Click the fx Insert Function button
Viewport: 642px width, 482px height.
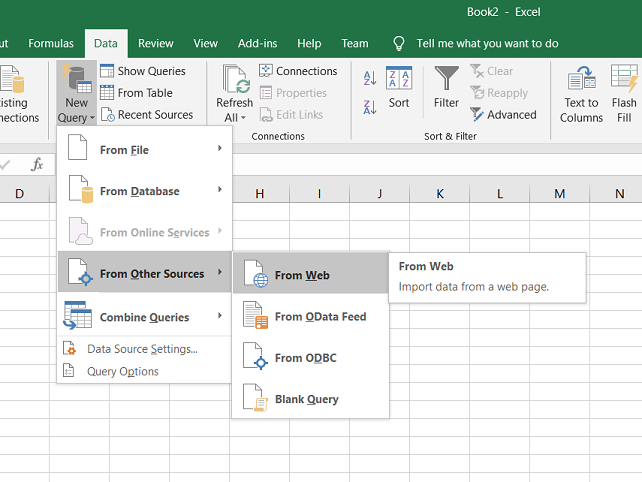click(x=37, y=164)
